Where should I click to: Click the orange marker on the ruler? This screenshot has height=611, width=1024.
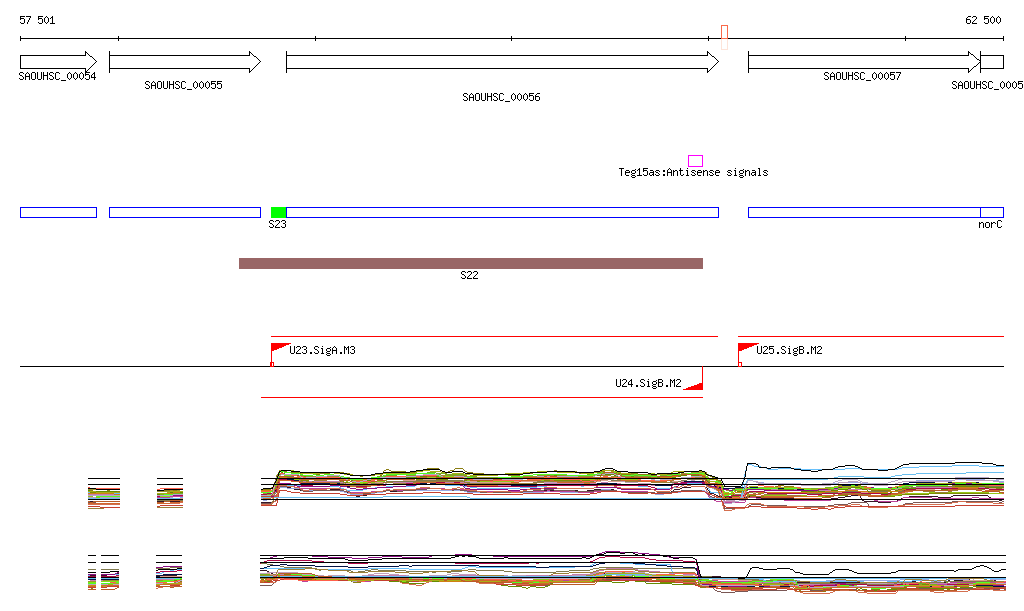pyautogui.click(x=724, y=37)
